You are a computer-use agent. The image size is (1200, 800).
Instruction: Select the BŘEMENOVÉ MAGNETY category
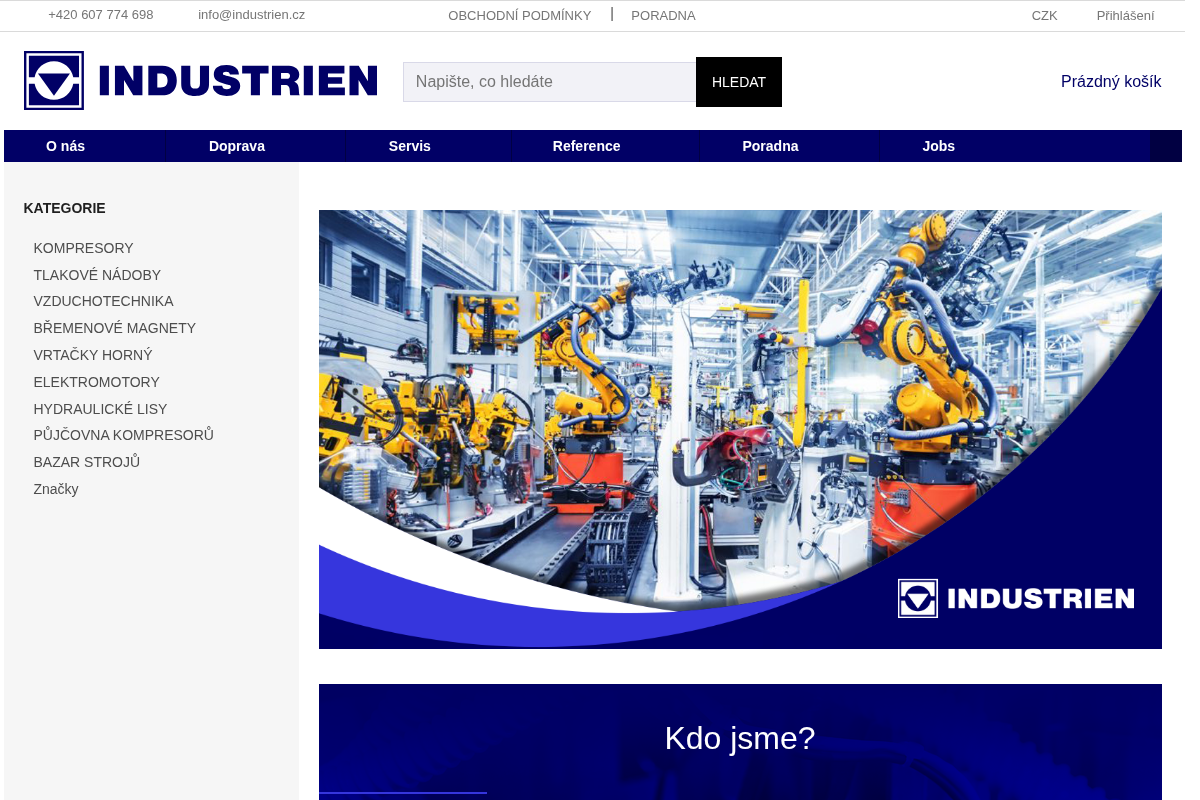pyautogui.click(x=115, y=328)
